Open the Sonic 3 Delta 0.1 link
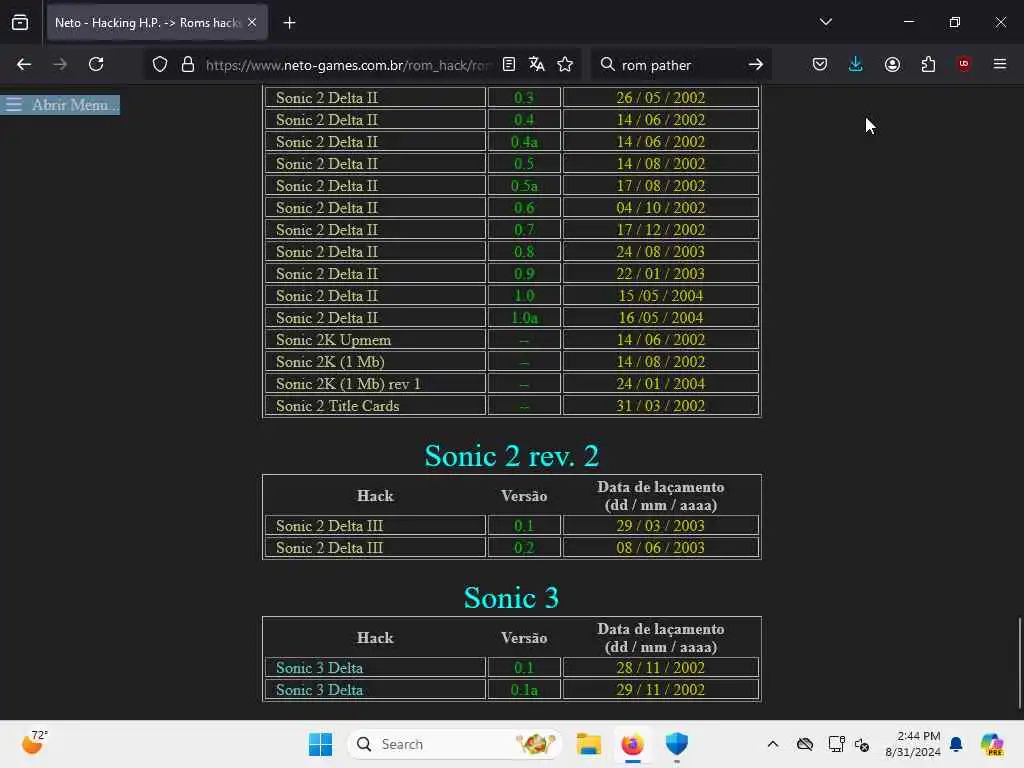Viewport: 1024px width, 768px height. pos(319,667)
